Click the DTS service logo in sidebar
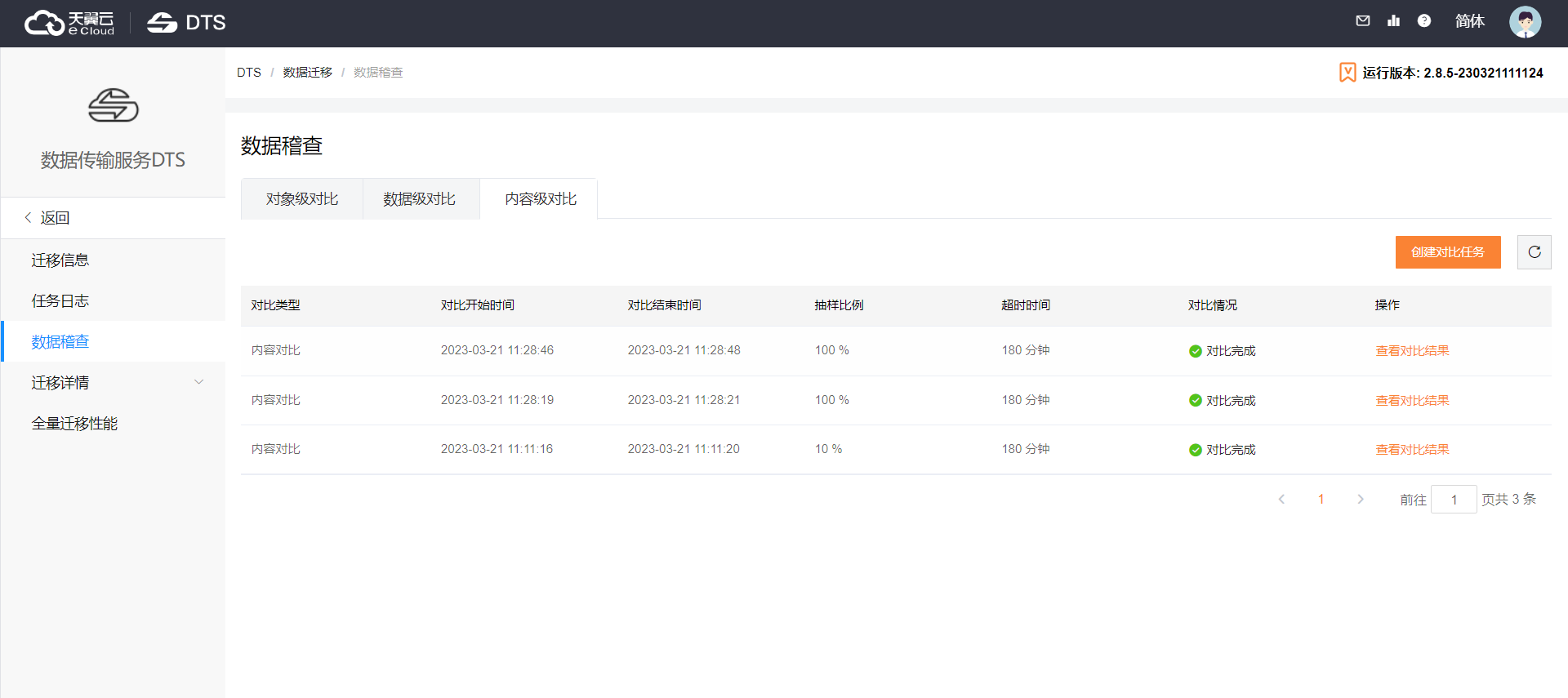The height and width of the screenshot is (698, 1568). pos(113,105)
